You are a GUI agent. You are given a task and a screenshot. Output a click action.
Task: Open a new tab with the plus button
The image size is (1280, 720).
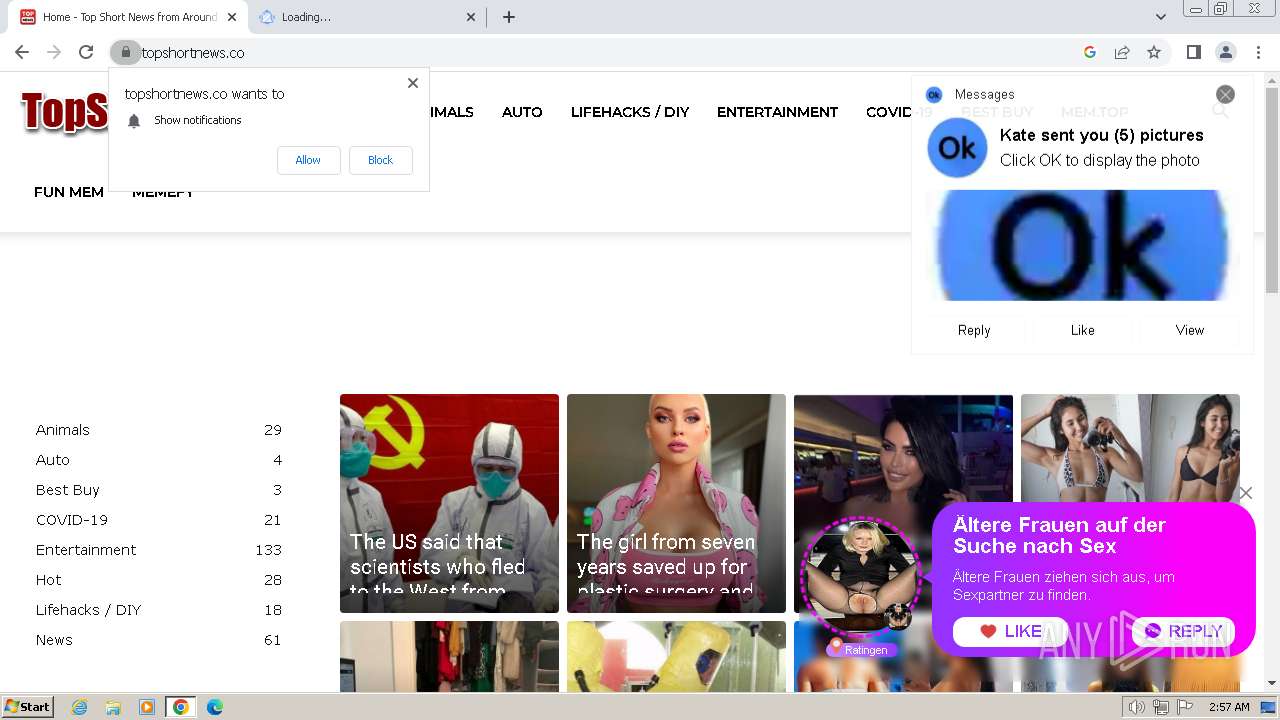pos(508,17)
